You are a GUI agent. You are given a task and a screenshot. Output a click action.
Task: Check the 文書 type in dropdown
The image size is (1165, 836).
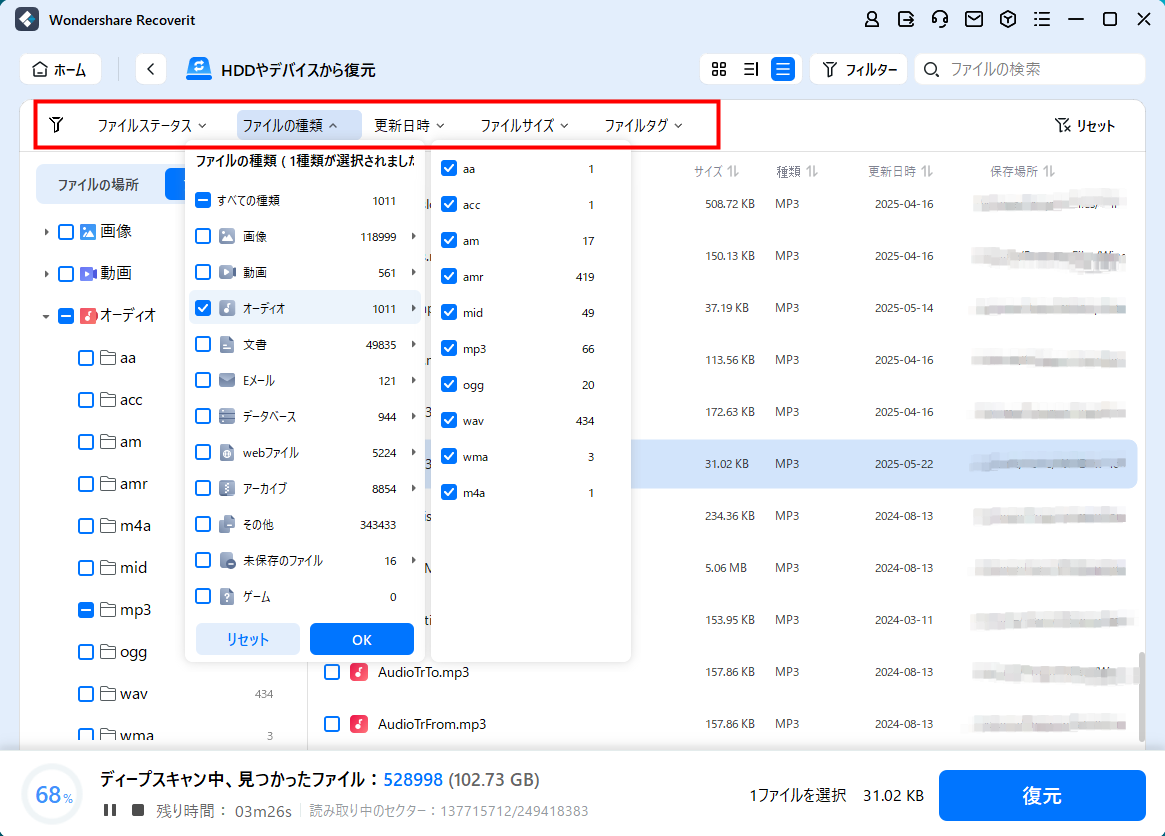(203, 344)
